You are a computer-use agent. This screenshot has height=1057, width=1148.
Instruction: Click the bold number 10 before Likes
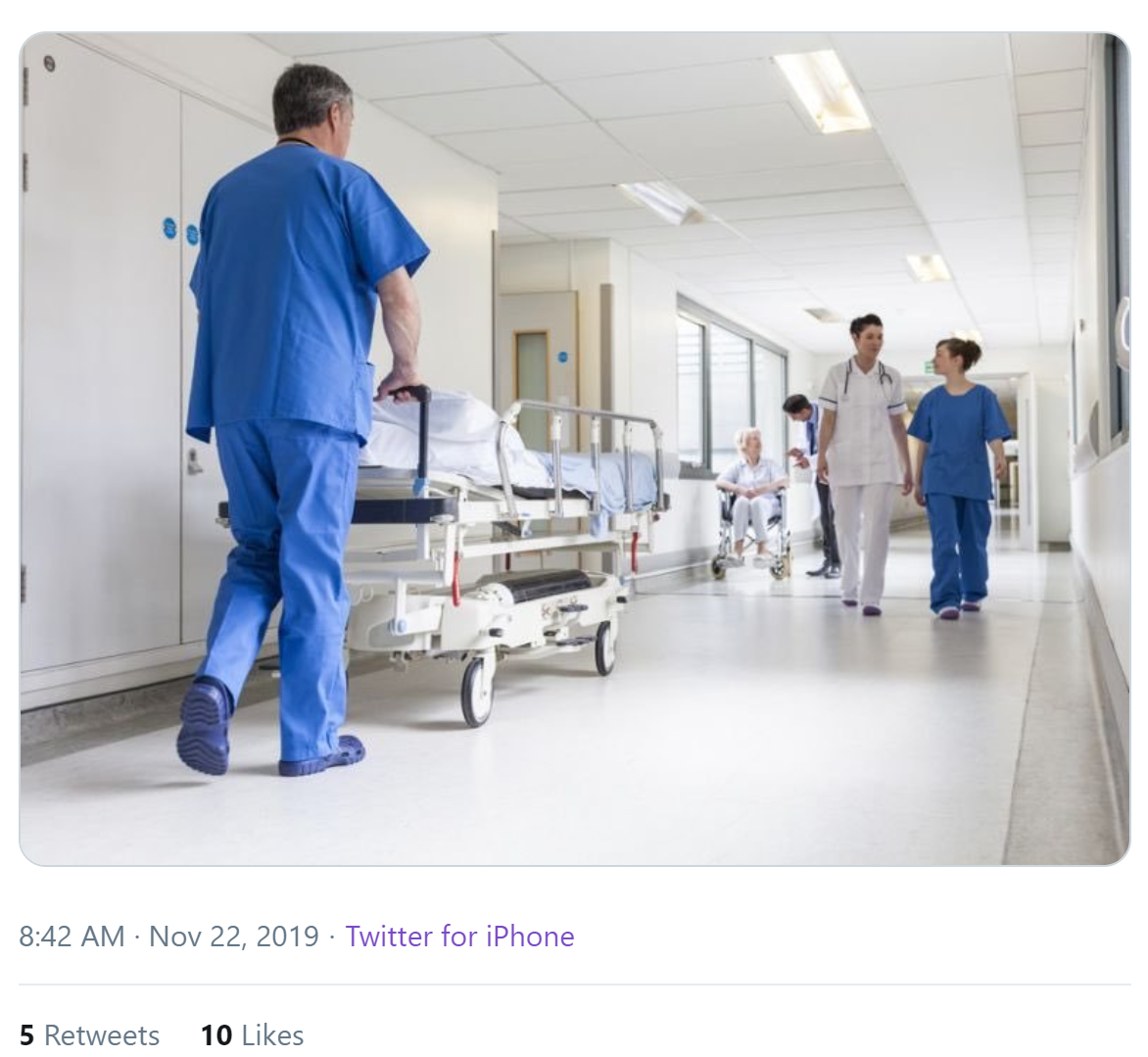[216, 1035]
